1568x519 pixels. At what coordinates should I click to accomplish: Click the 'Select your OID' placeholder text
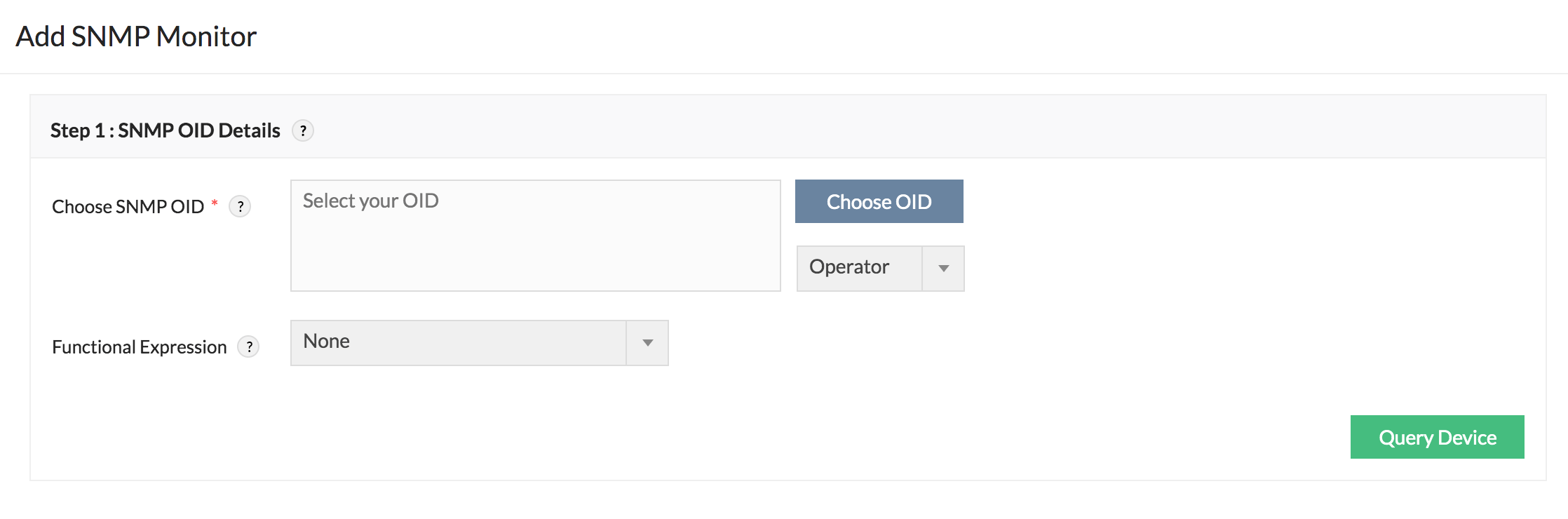coord(370,201)
